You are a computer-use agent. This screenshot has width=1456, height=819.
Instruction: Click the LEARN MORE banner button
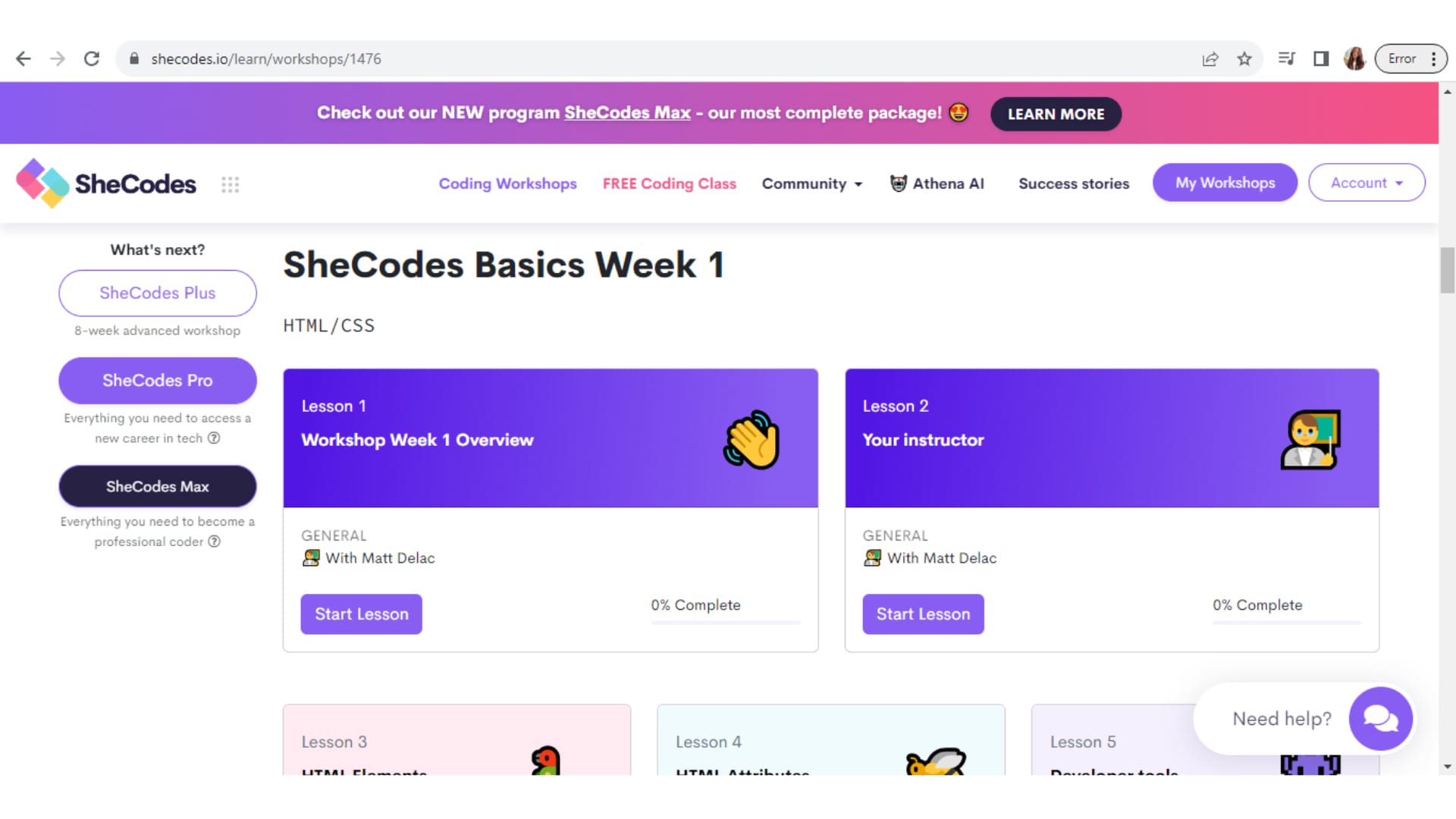click(x=1056, y=114)
